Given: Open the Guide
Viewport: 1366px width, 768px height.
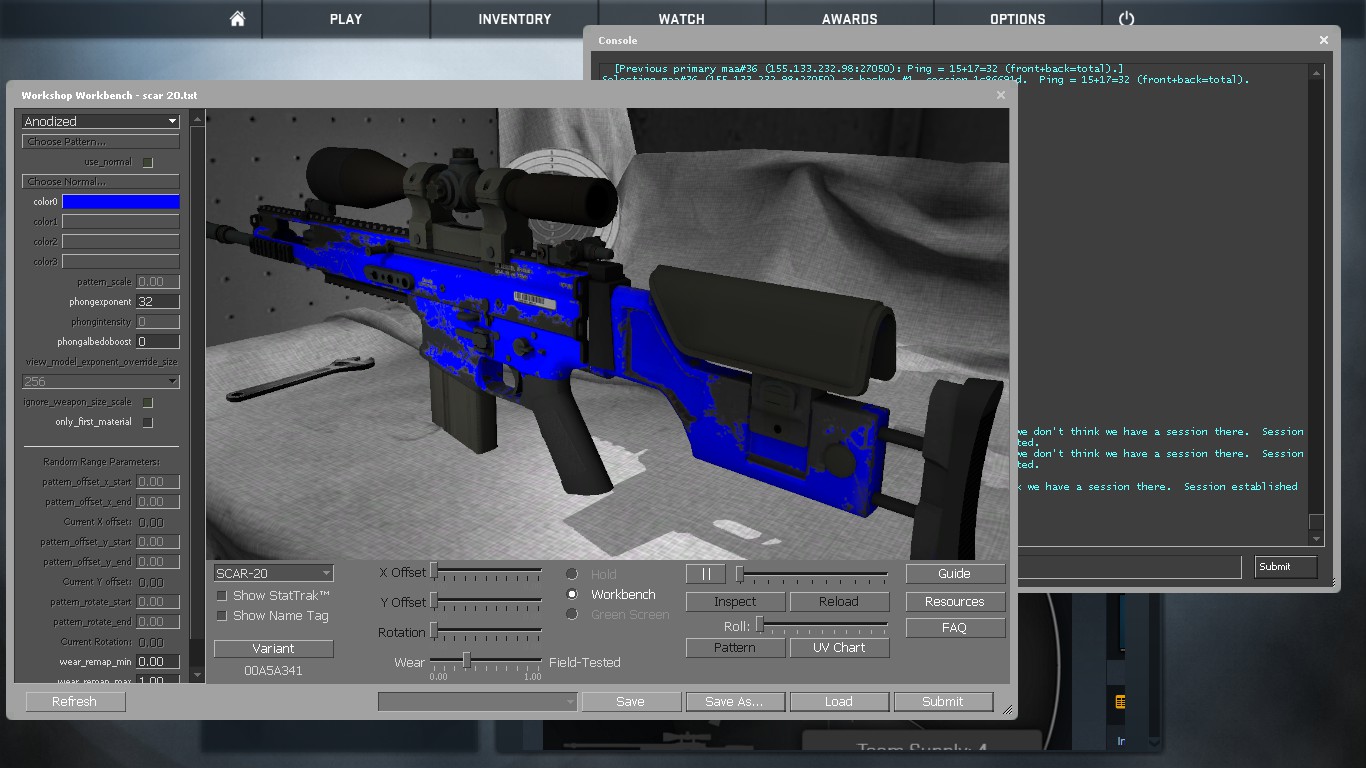Looking at the screenshot, I should click(954, 574).
